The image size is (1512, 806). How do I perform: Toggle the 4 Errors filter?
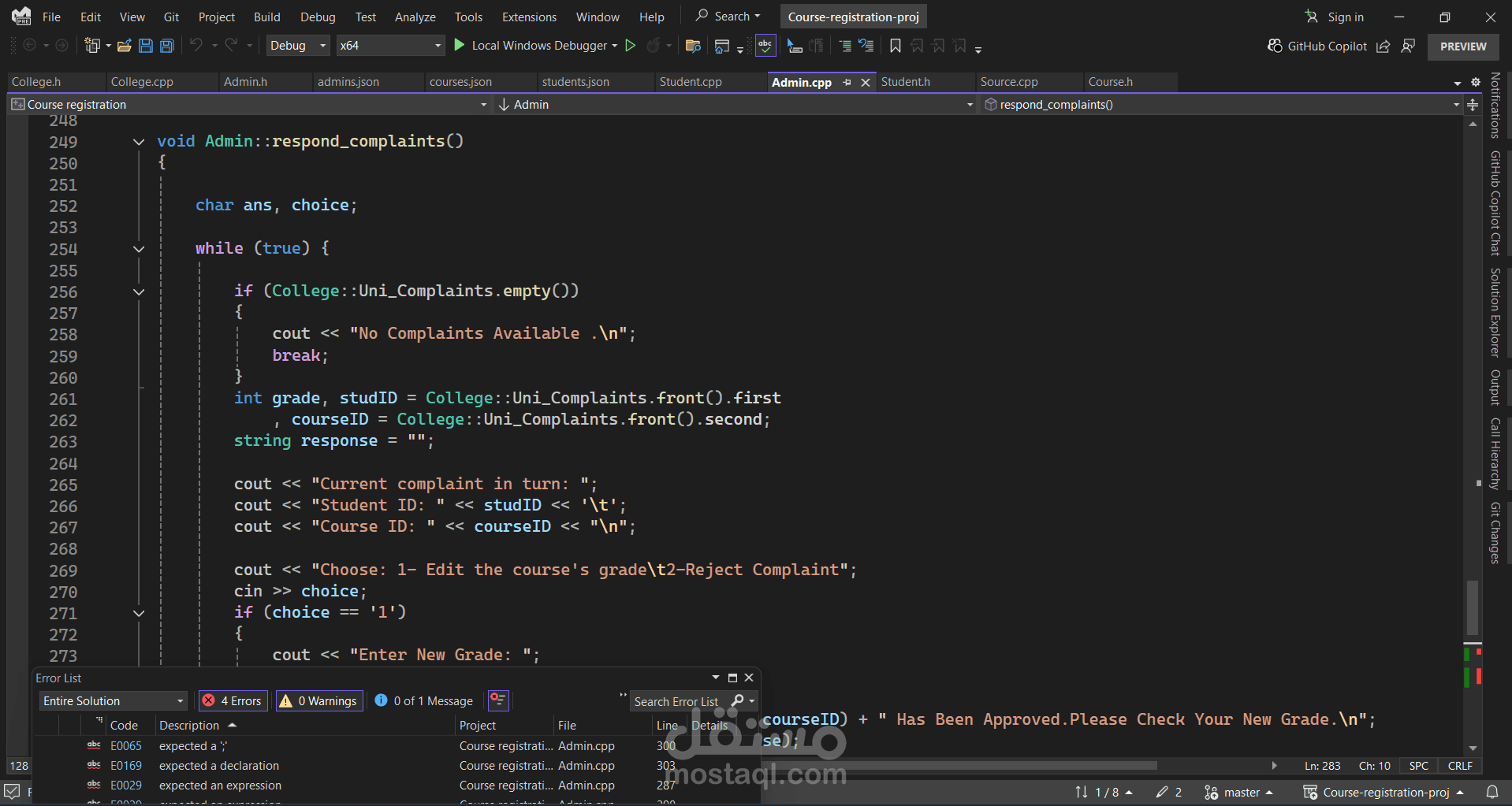(x=233, y=700)
